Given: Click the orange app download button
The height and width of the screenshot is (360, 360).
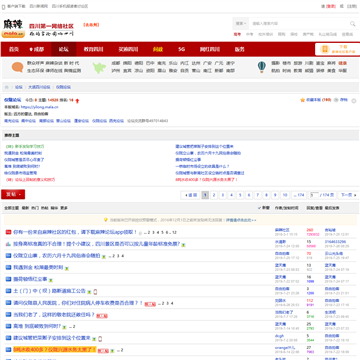Looking at the screenshot, I should click(x=337, y=49).
